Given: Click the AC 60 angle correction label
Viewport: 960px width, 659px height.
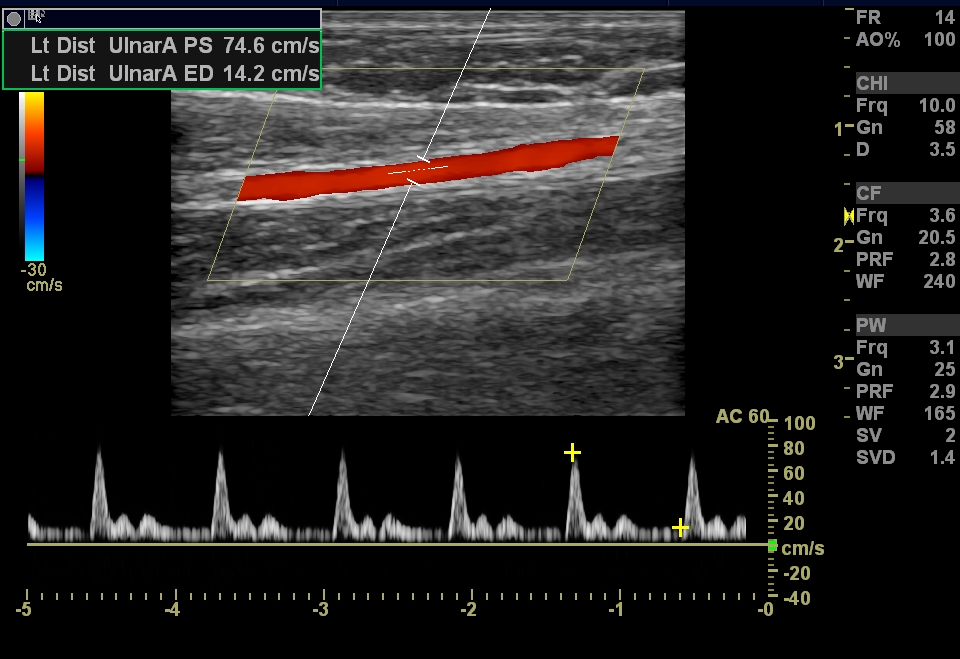Looking at the screenshot, I should 743,416.
